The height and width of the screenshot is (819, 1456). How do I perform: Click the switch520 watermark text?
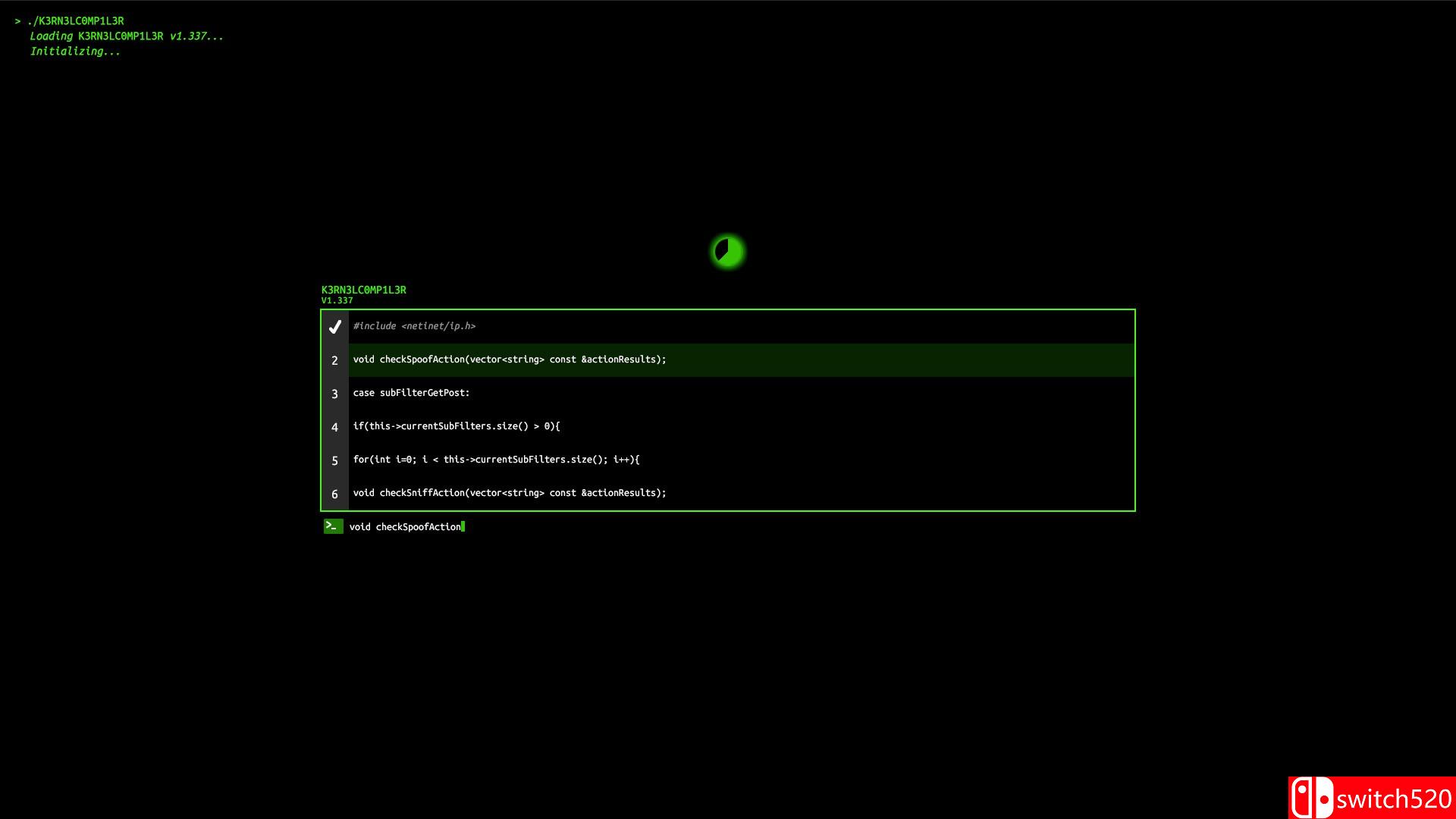pyautogui.click(x=1394, y=799)
